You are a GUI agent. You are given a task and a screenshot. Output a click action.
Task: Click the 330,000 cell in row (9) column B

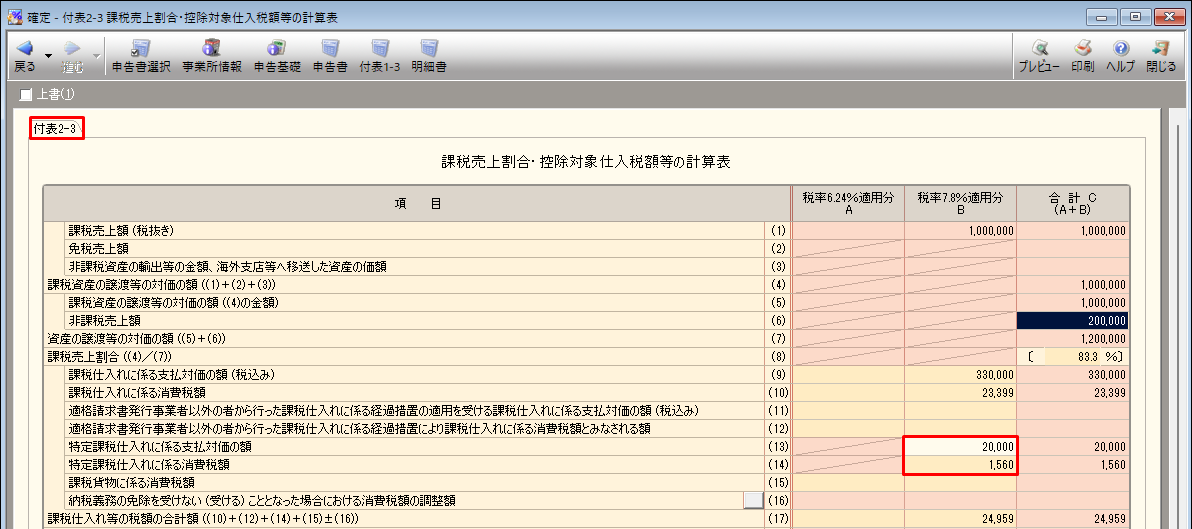[x=961, y=374]
